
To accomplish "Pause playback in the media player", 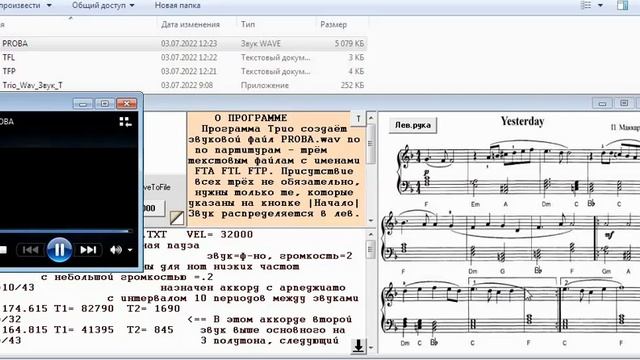I will point(59,249).
